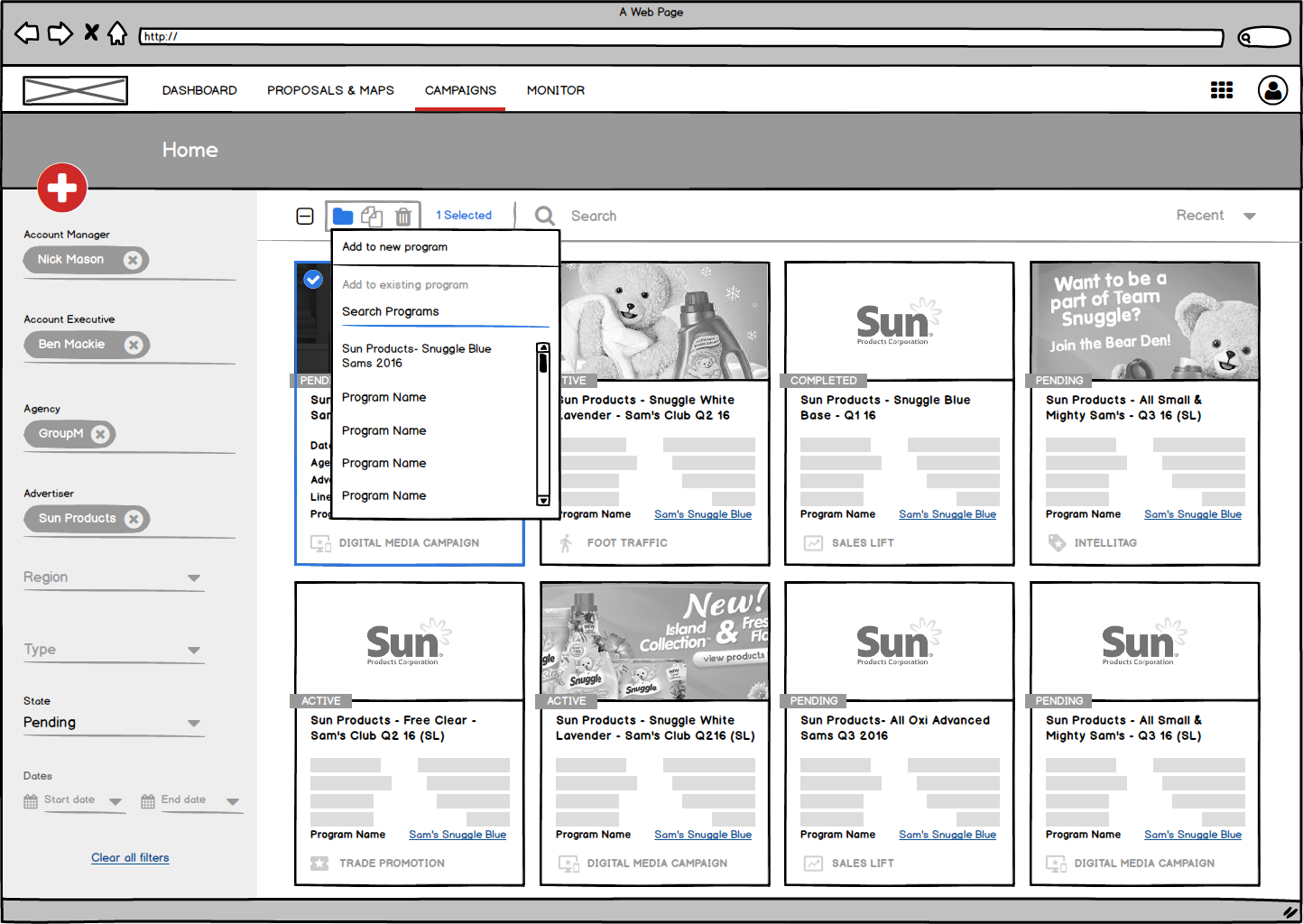Open the user profile icon
Viewport: 1303px width, 924px height.
pos(1272,90)
